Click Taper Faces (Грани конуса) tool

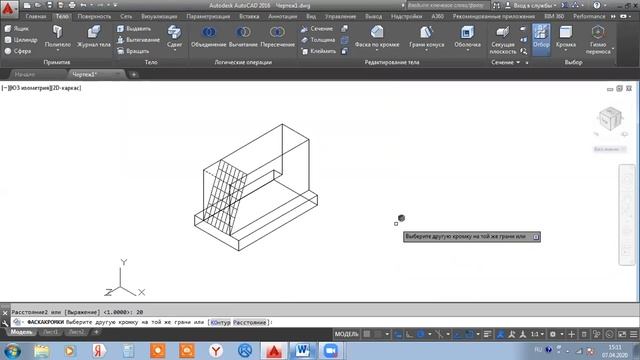(x=427, y=36)
